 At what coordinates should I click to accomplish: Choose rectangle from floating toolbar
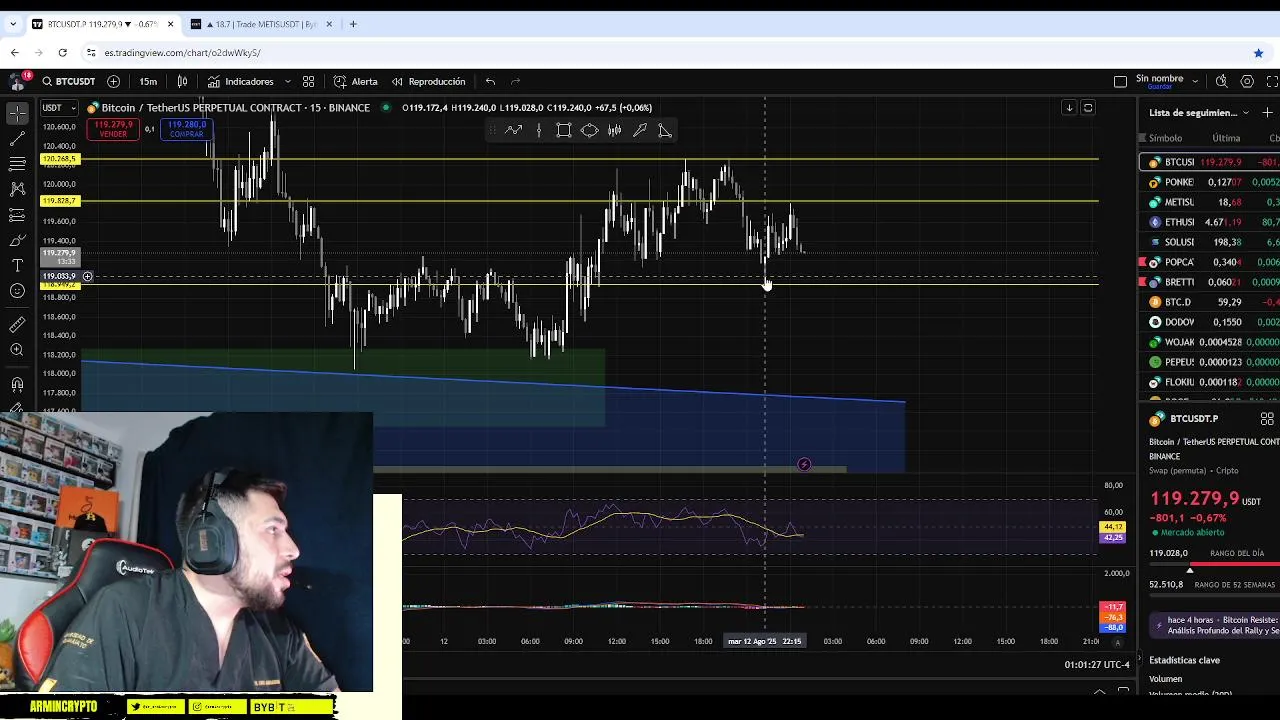[564, 130]
